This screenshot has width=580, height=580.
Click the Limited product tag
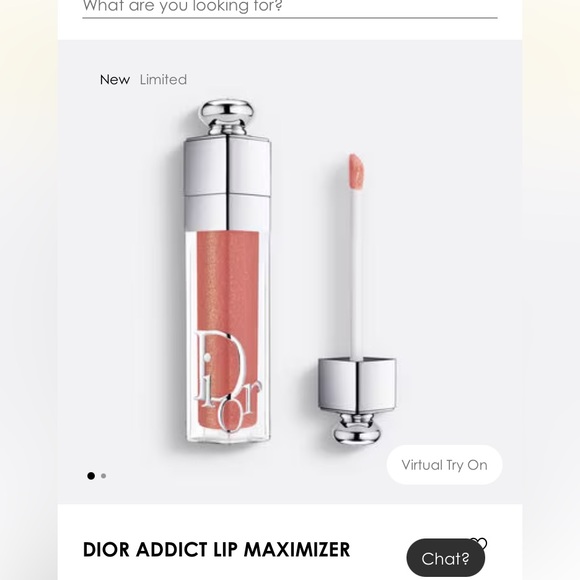pos(163,80)
